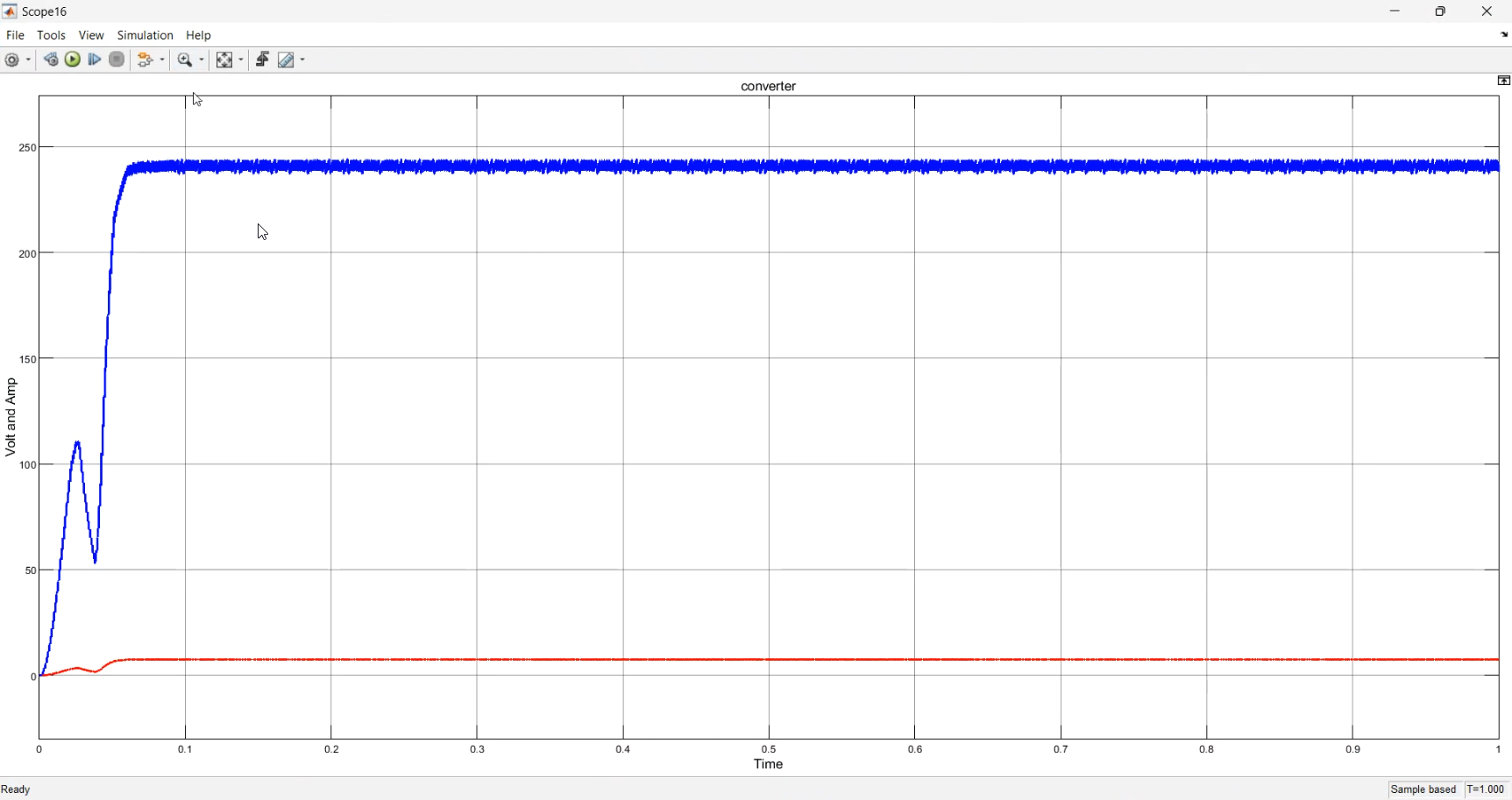Click the 'Ready' status text
The width and height of the screenshot is (1512, 800).
click(x=17, y=789)
